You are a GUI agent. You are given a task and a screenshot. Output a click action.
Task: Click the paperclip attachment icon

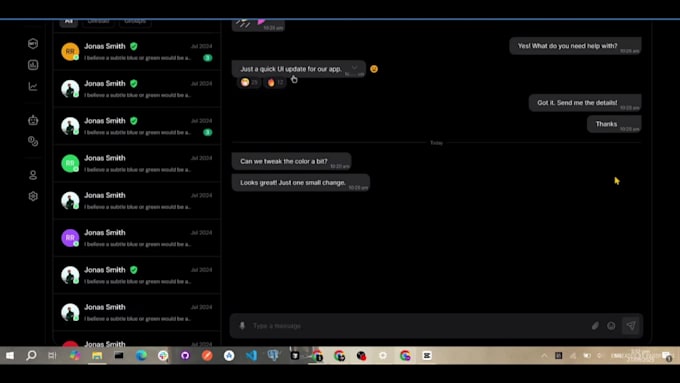coord(595,326)
